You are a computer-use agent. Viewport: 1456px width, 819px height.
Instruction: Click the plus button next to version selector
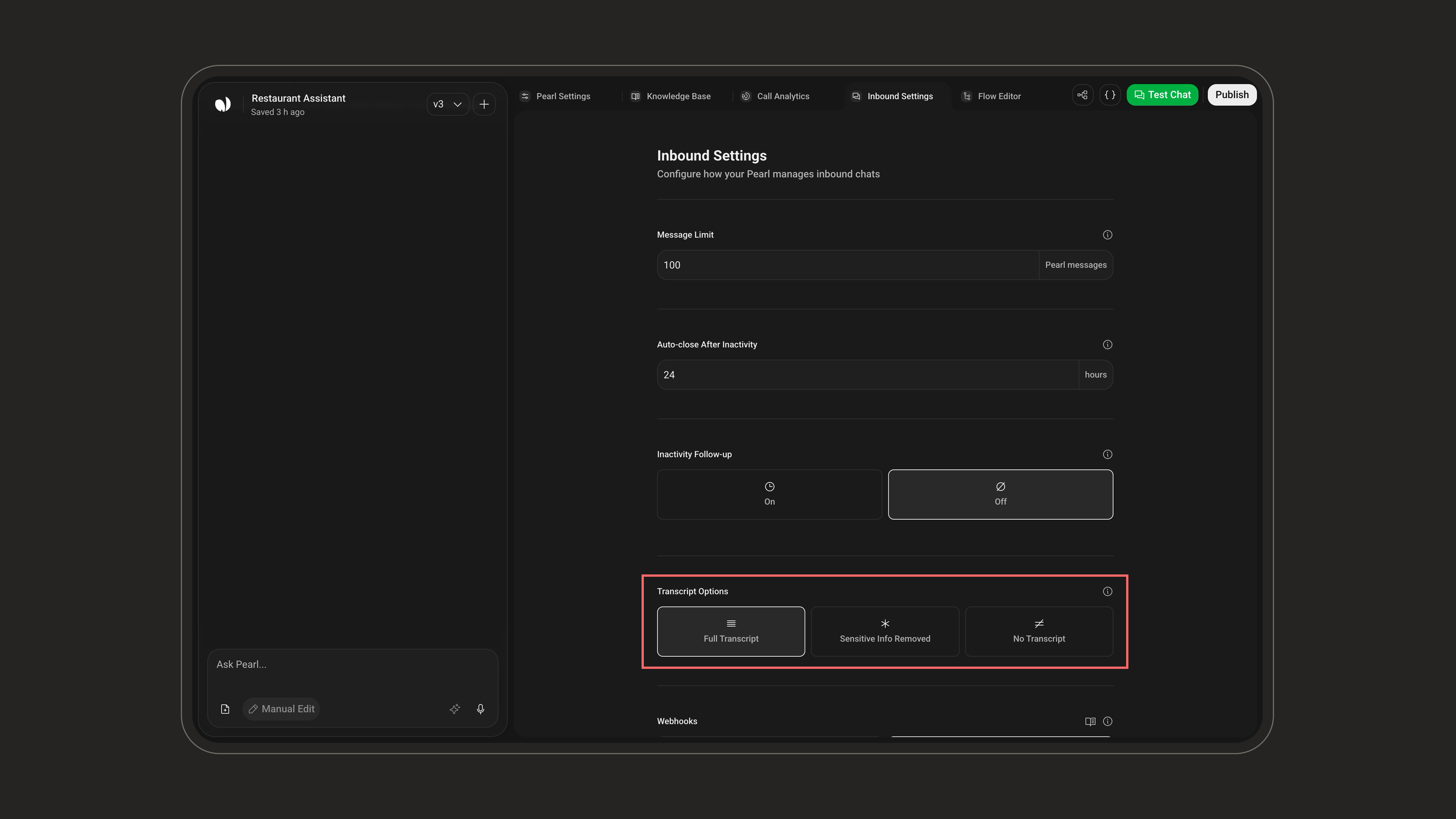click(x=484, y=105)
